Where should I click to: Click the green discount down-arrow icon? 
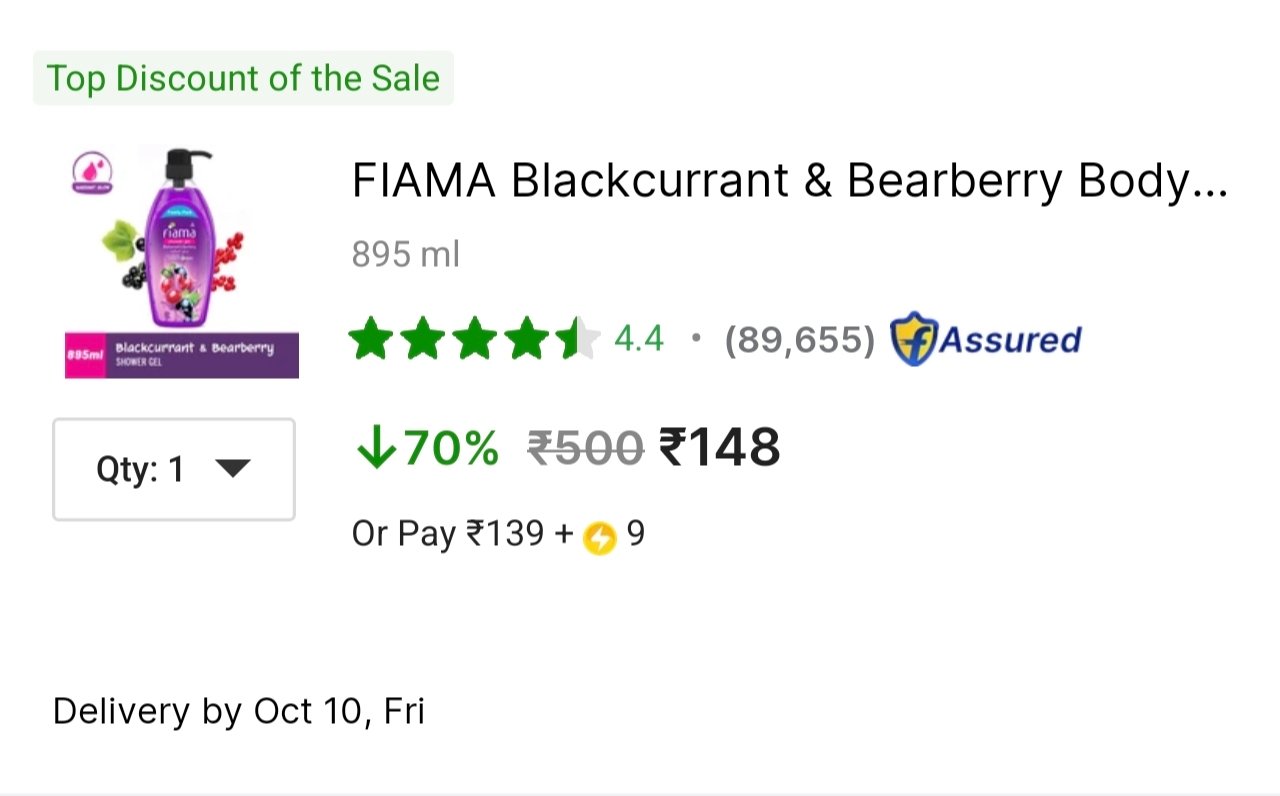click(376, 448)
